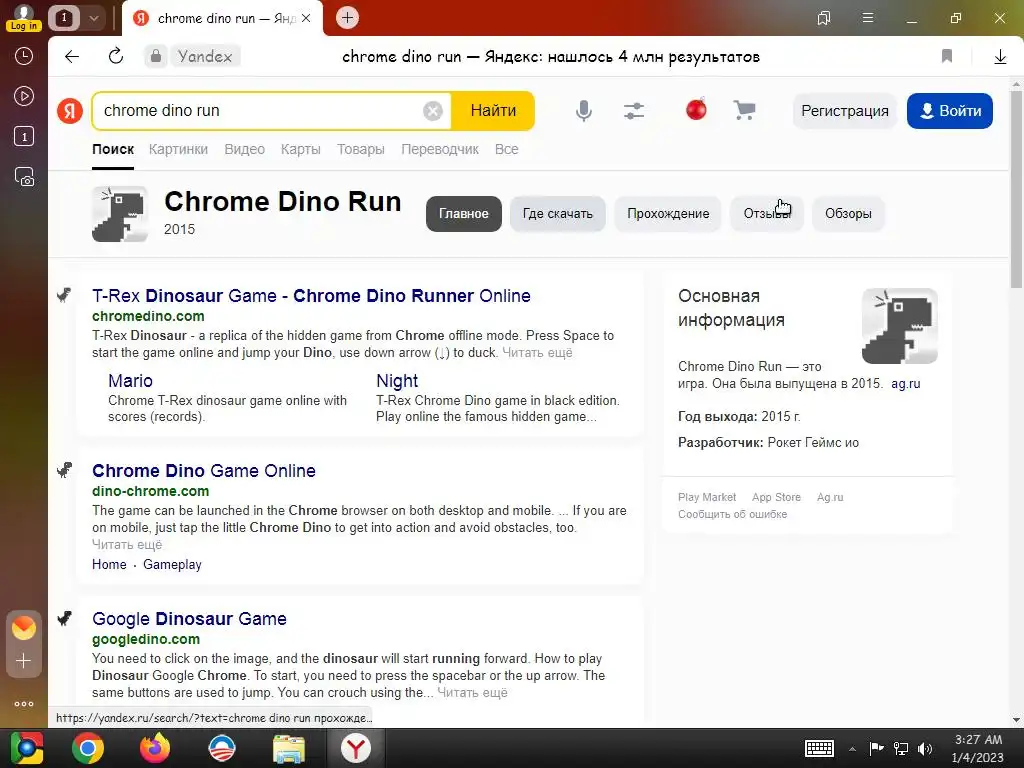Open the orange messenger icon in sidebar
Viewport: 1024px width, 768px height.
[24, 628]
